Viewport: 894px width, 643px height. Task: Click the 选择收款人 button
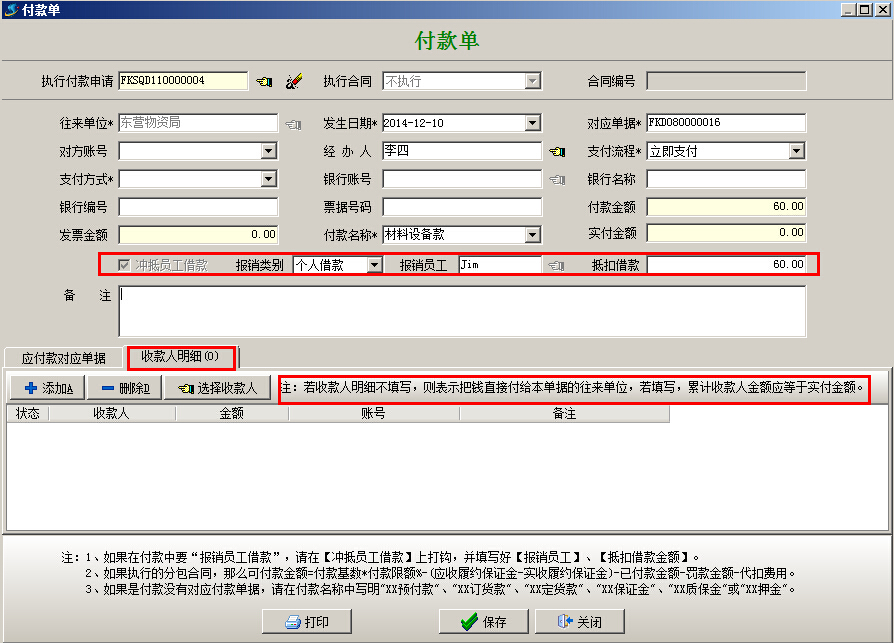pyautogui.click(x=217, y=388)
